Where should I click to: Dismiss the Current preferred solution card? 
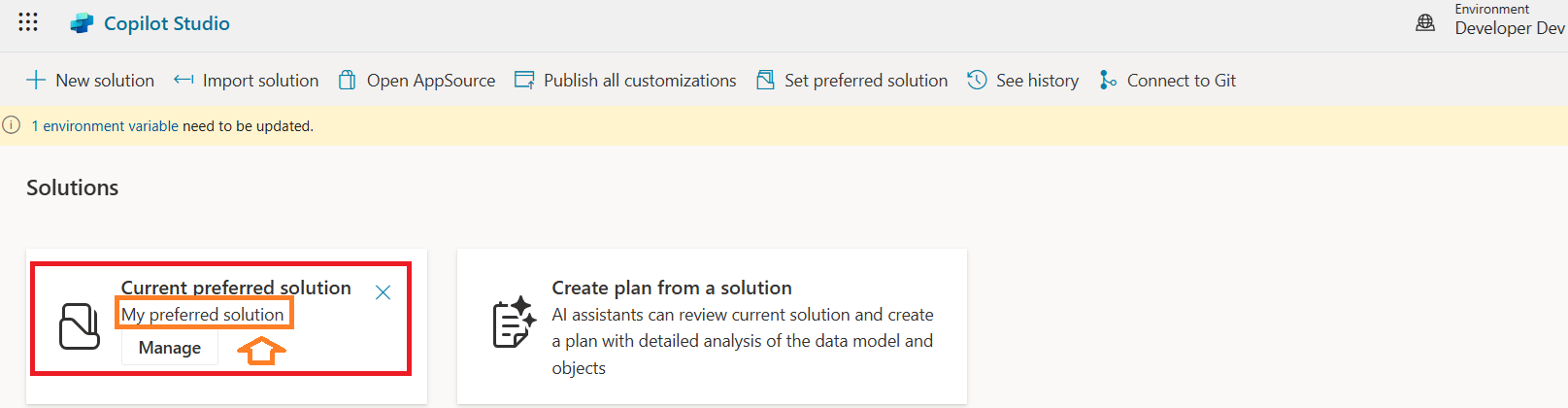tap(383, 292)
